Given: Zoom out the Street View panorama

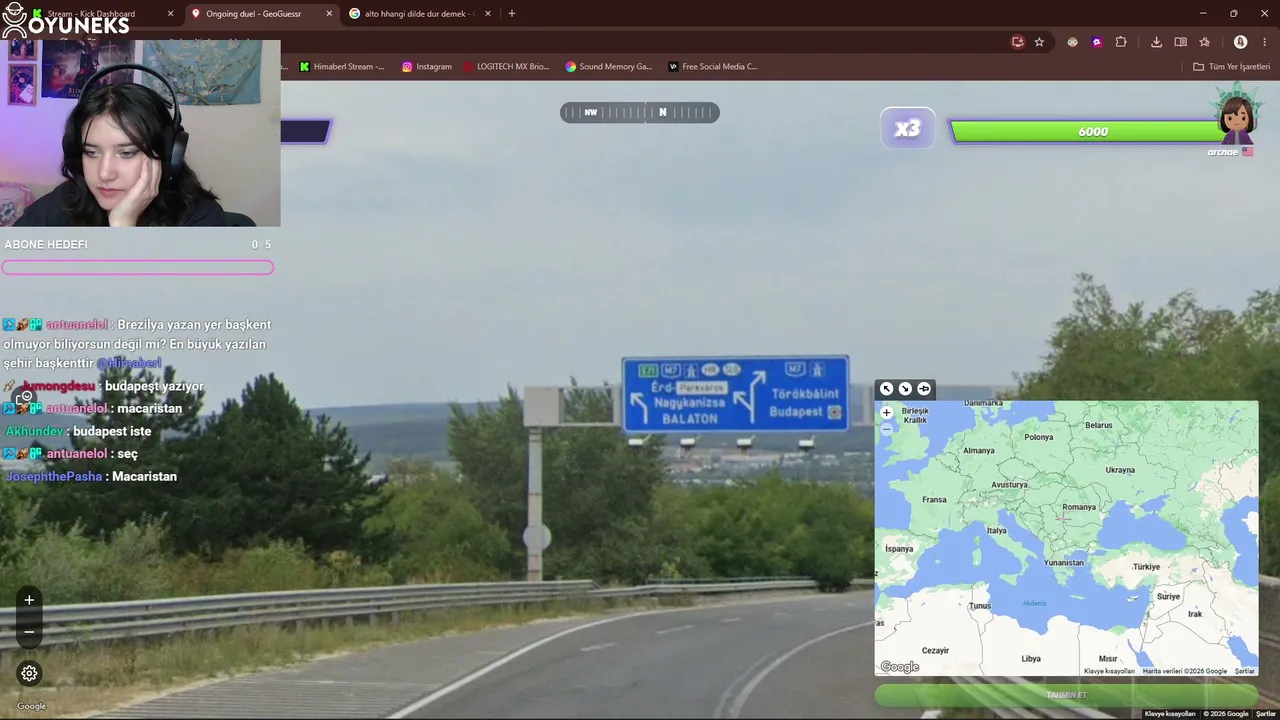Looking at the screenshot, I should [x=29, y=632].
